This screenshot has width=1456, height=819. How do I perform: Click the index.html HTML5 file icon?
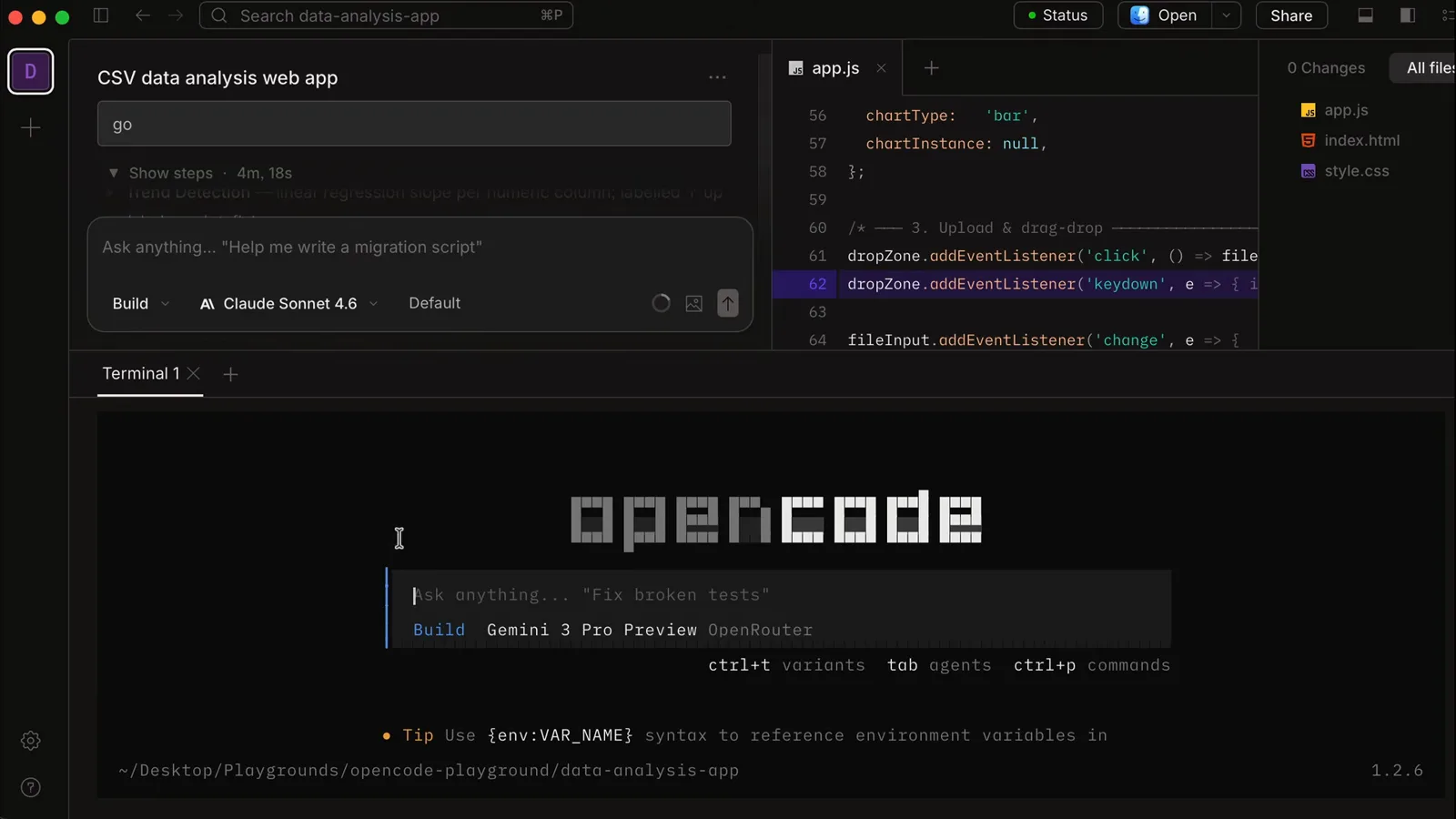[1309, 140]
